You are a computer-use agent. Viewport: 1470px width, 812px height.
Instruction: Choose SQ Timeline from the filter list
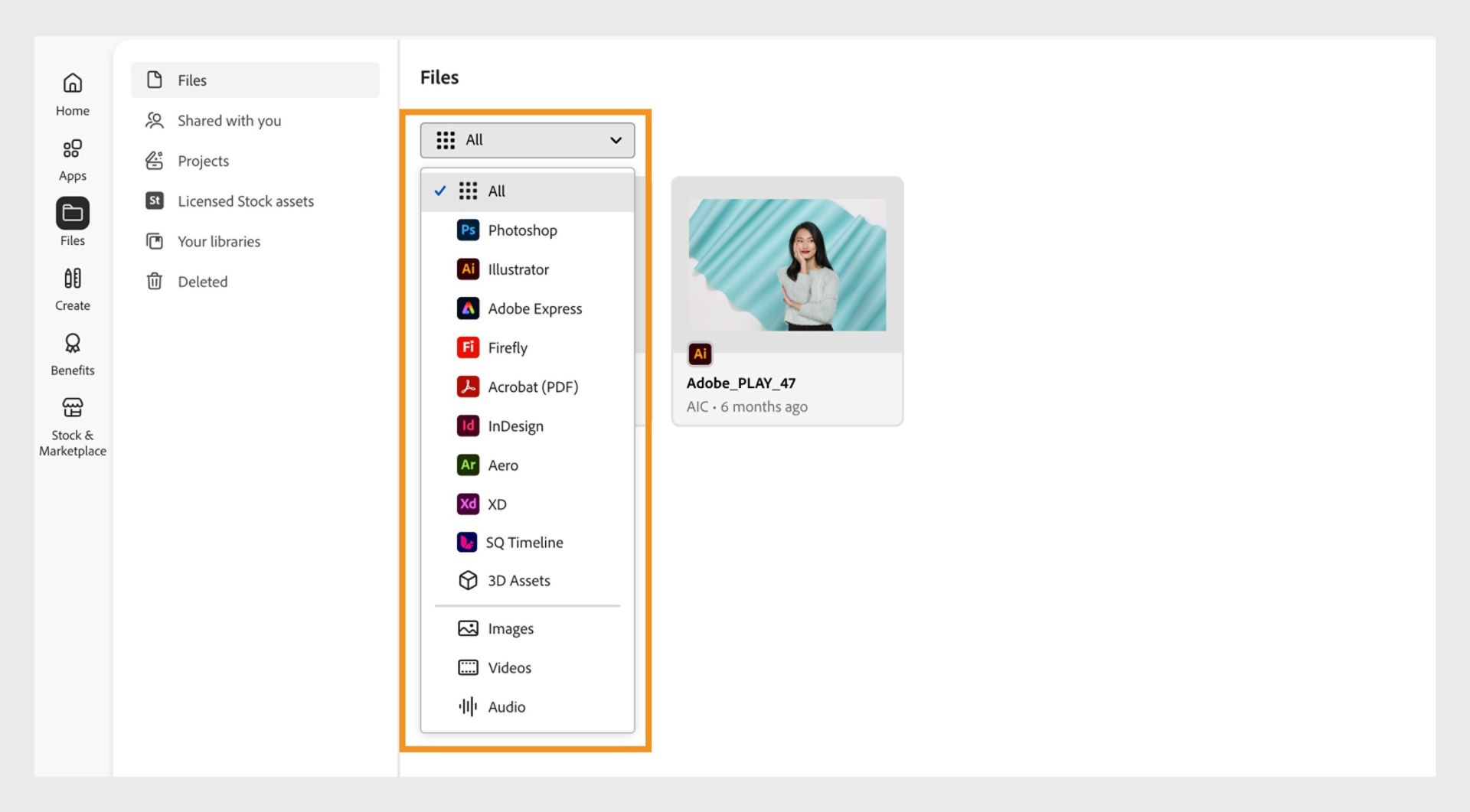pos(525,542)
